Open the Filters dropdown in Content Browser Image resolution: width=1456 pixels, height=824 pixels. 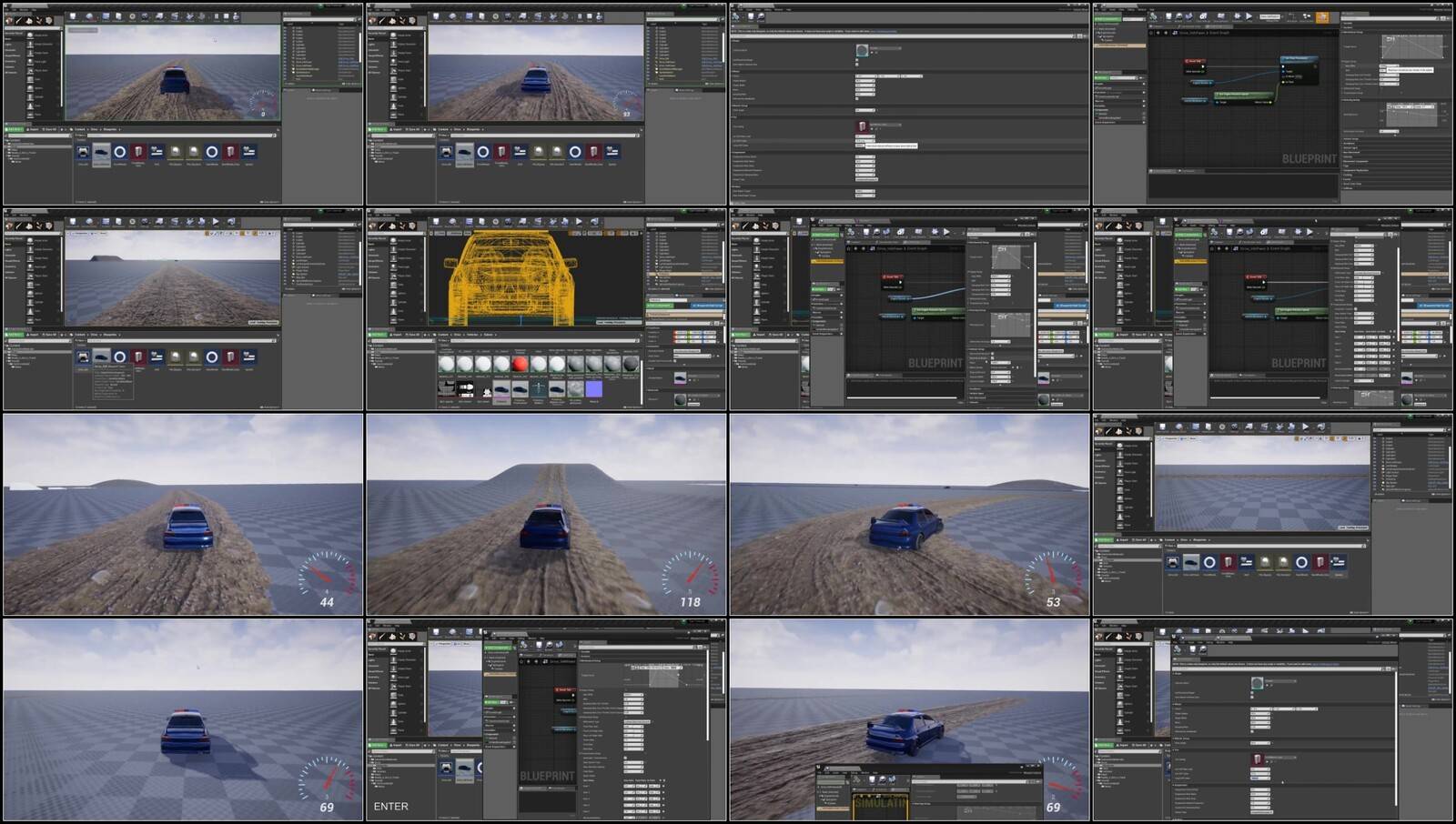click(x=79, y=136)
